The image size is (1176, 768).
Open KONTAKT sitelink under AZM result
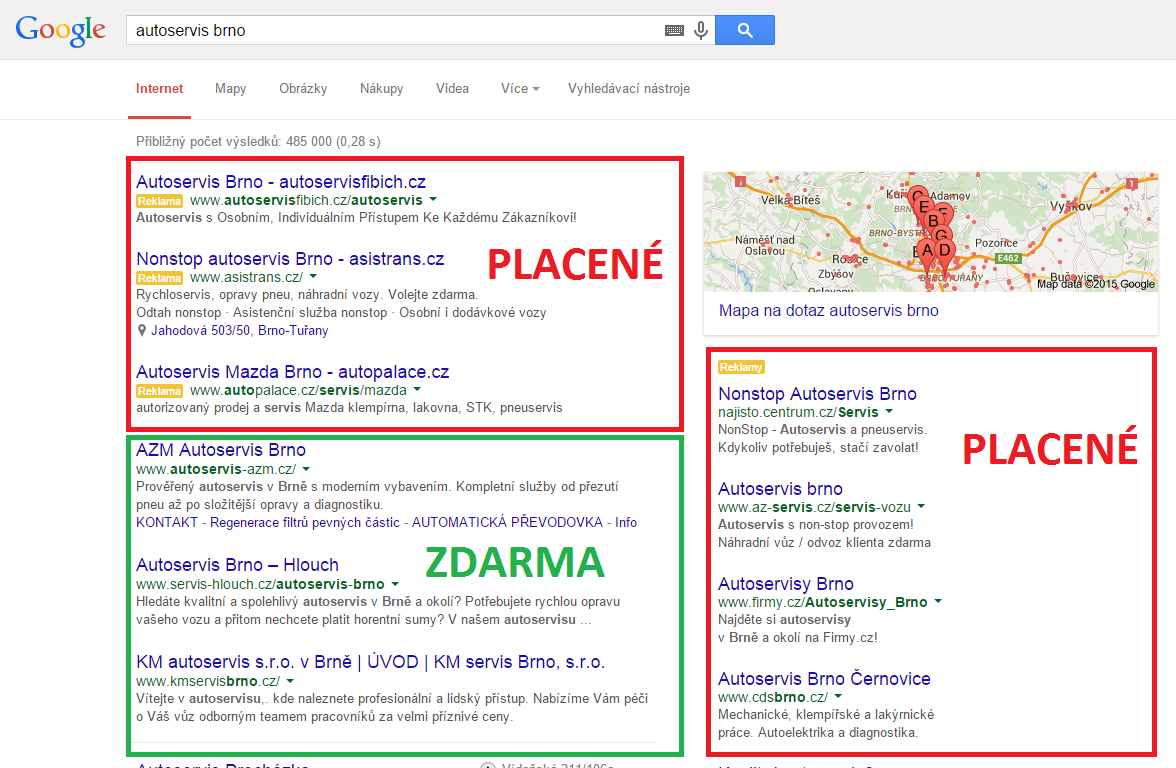click(x=166, y=522)
